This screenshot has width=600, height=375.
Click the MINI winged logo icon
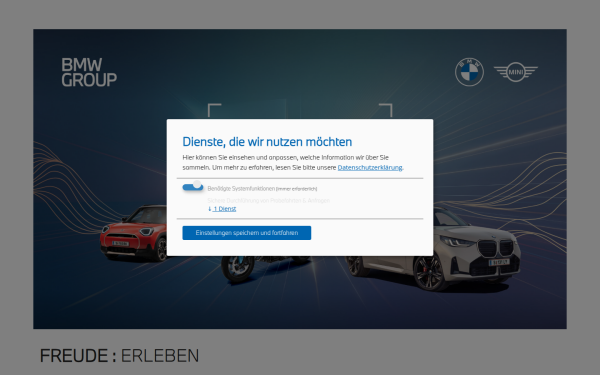pos(515,72)
